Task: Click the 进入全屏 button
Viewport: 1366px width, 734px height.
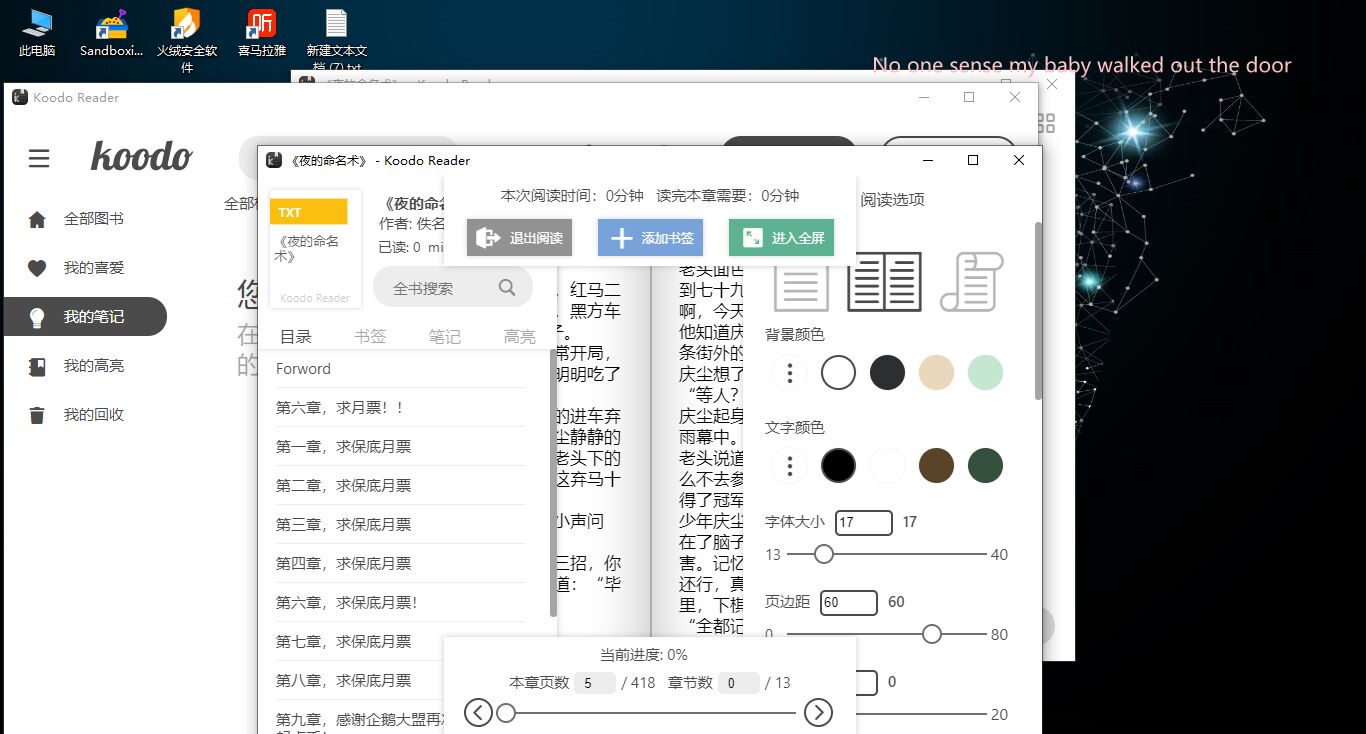Action: coord(781,237)
